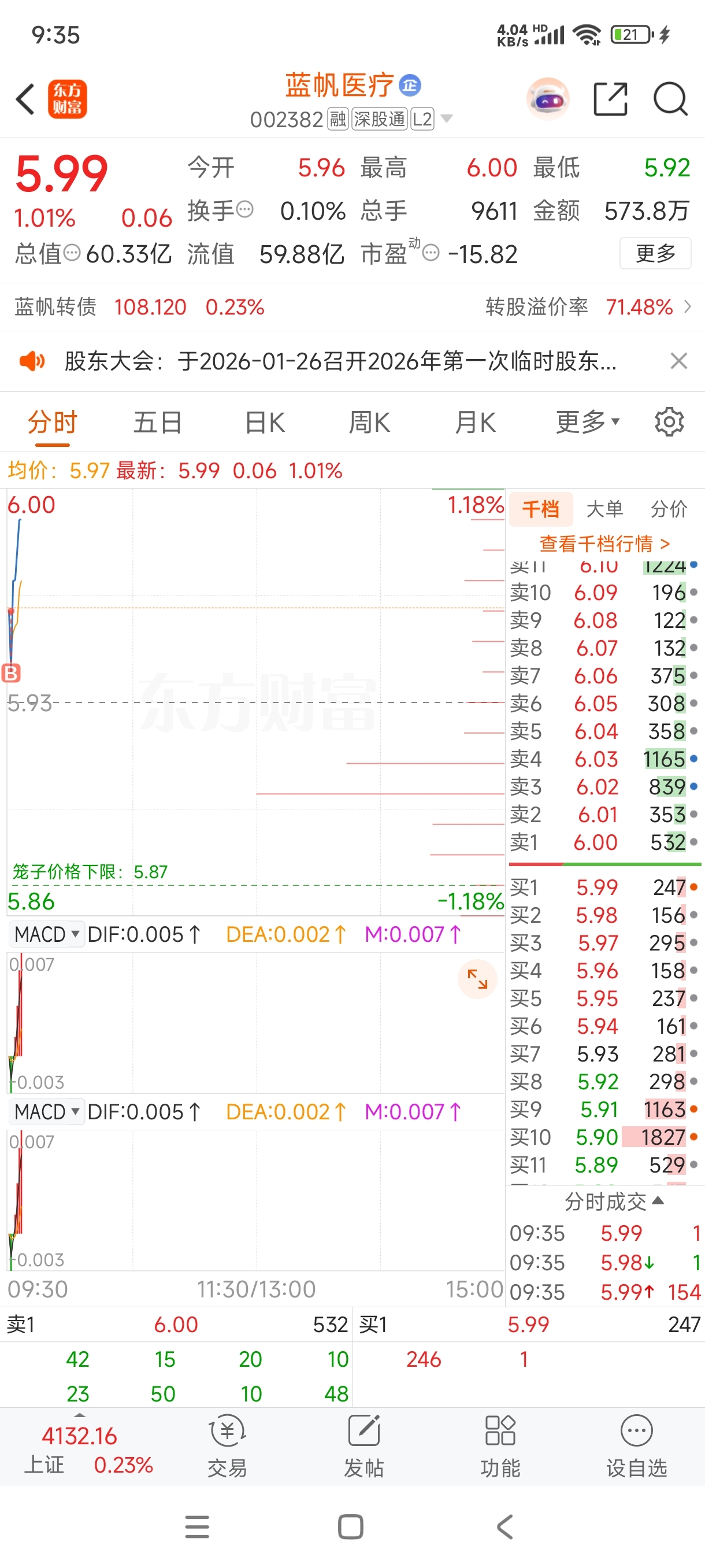Open the 股东大会 announcement text
The height and width of the screenshot is (1568, 705).
(340, 361)
